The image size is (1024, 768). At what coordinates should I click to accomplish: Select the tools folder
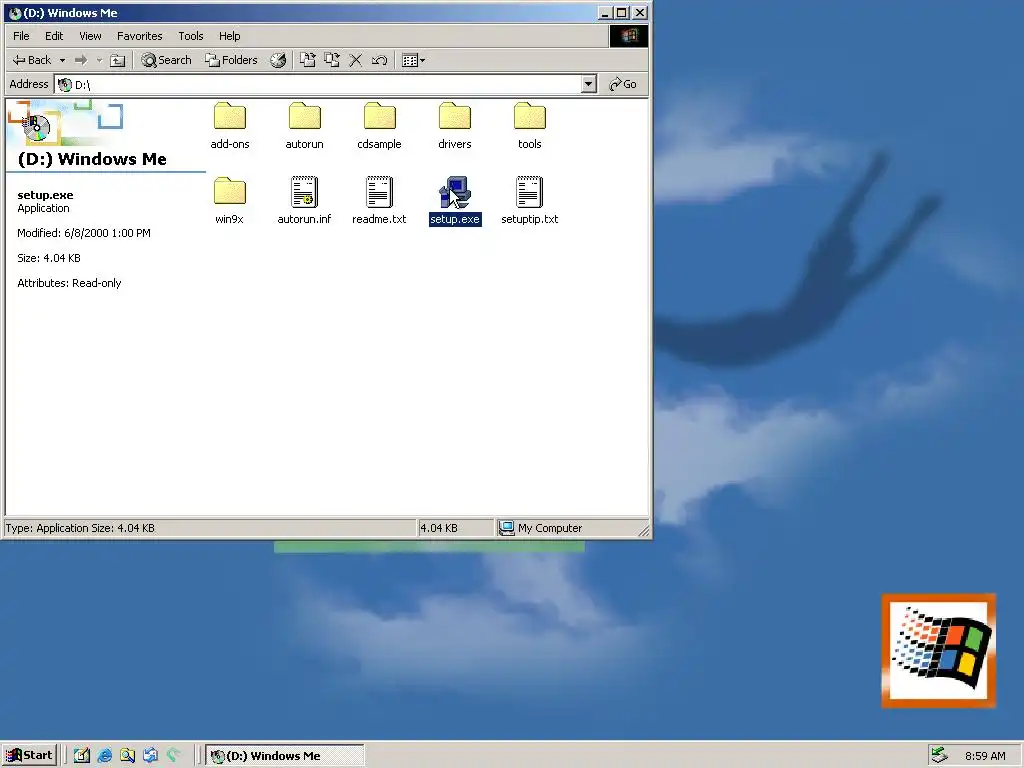click(x=530, y=125)
